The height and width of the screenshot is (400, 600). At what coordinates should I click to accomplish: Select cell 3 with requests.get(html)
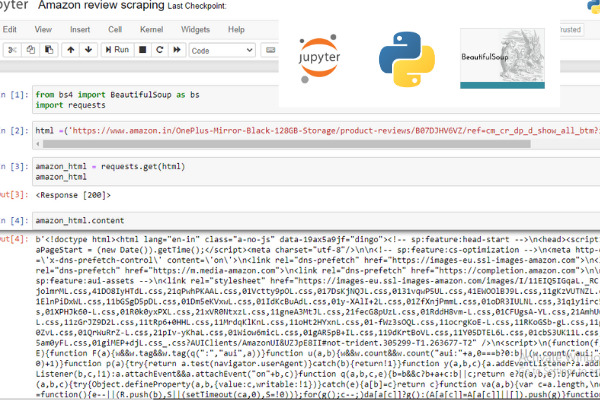[316, 171]
